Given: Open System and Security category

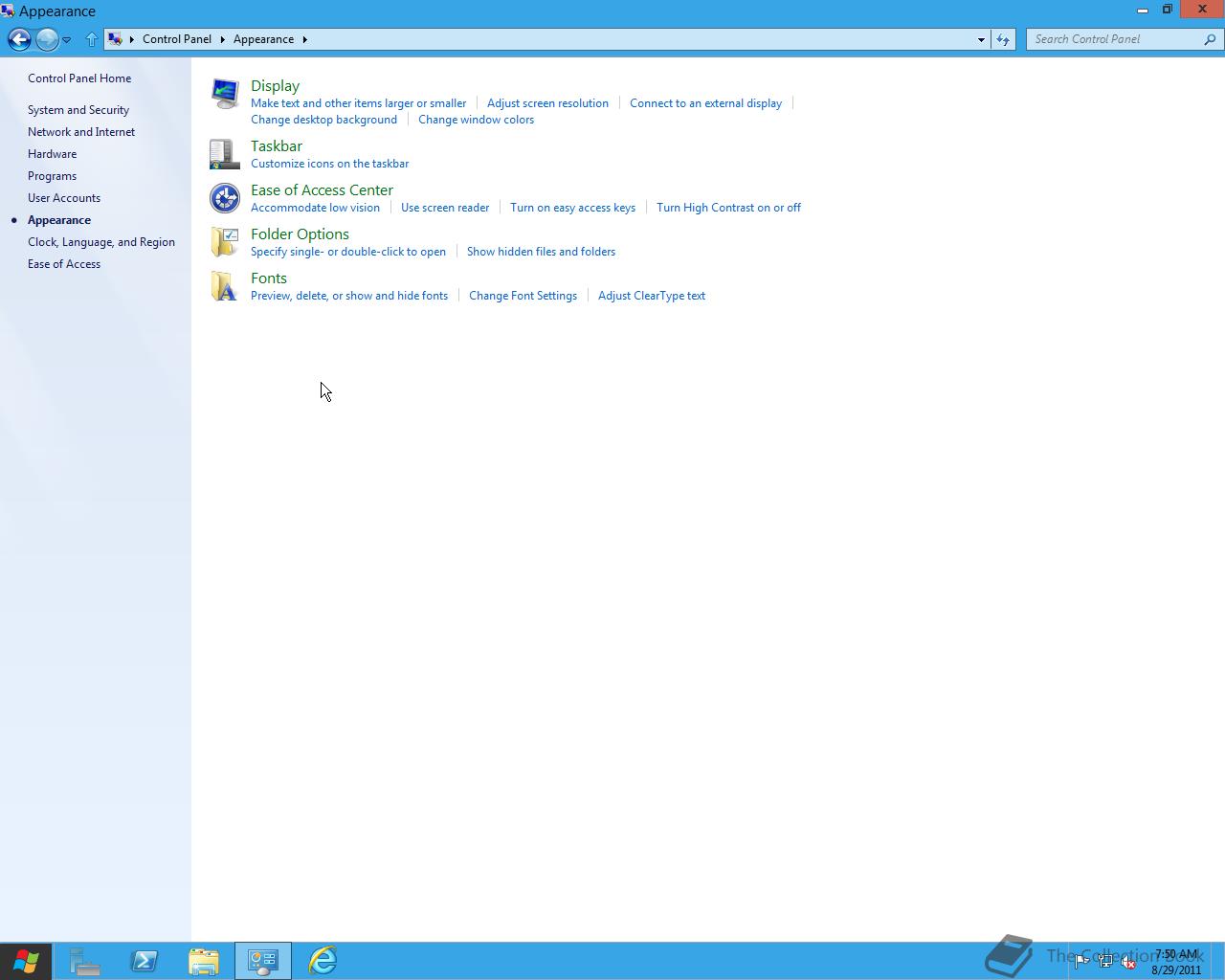Looking at the screenshot, I should coord(78,110).
